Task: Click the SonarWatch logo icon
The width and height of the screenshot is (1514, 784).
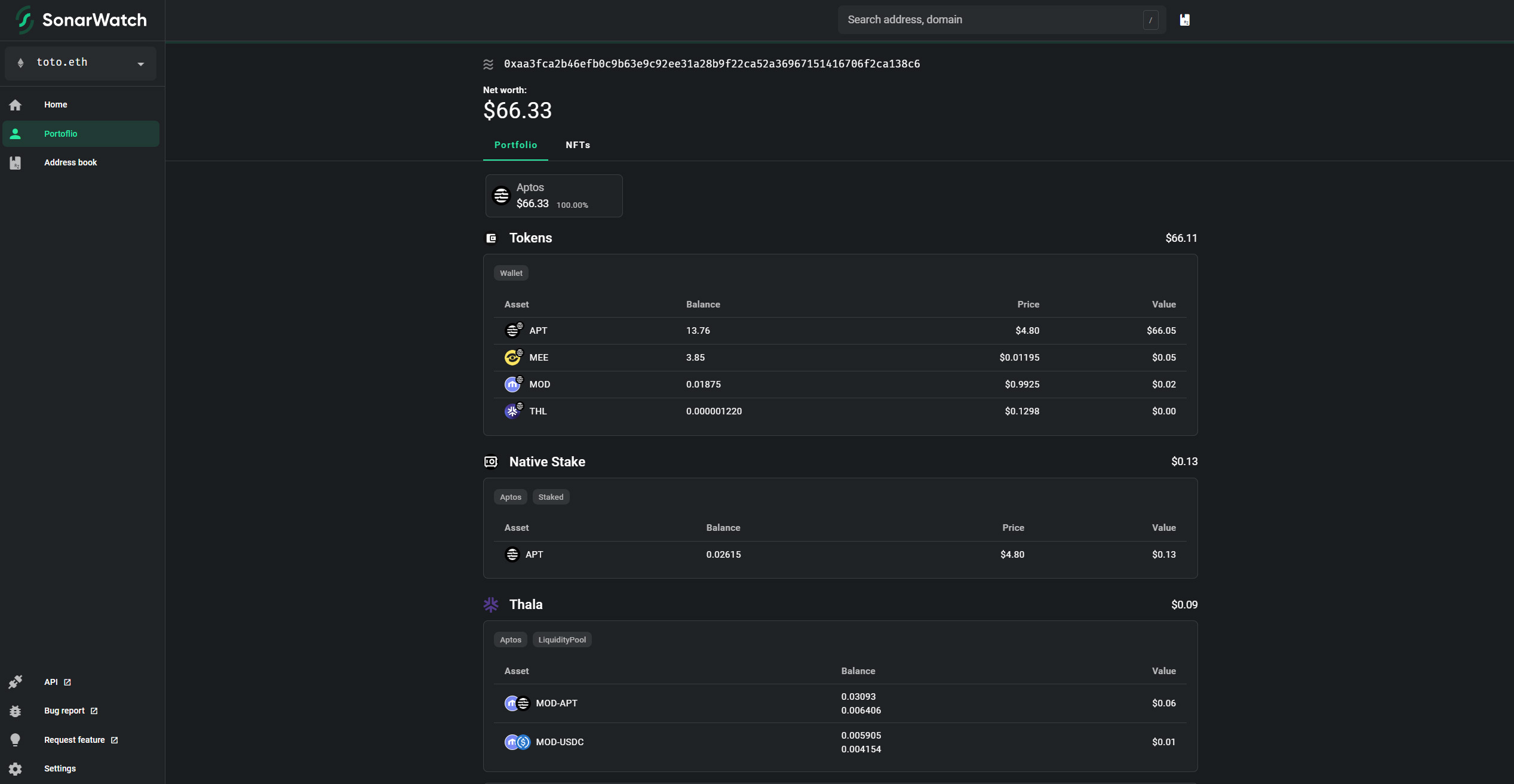Action: (x=24, y=20)
